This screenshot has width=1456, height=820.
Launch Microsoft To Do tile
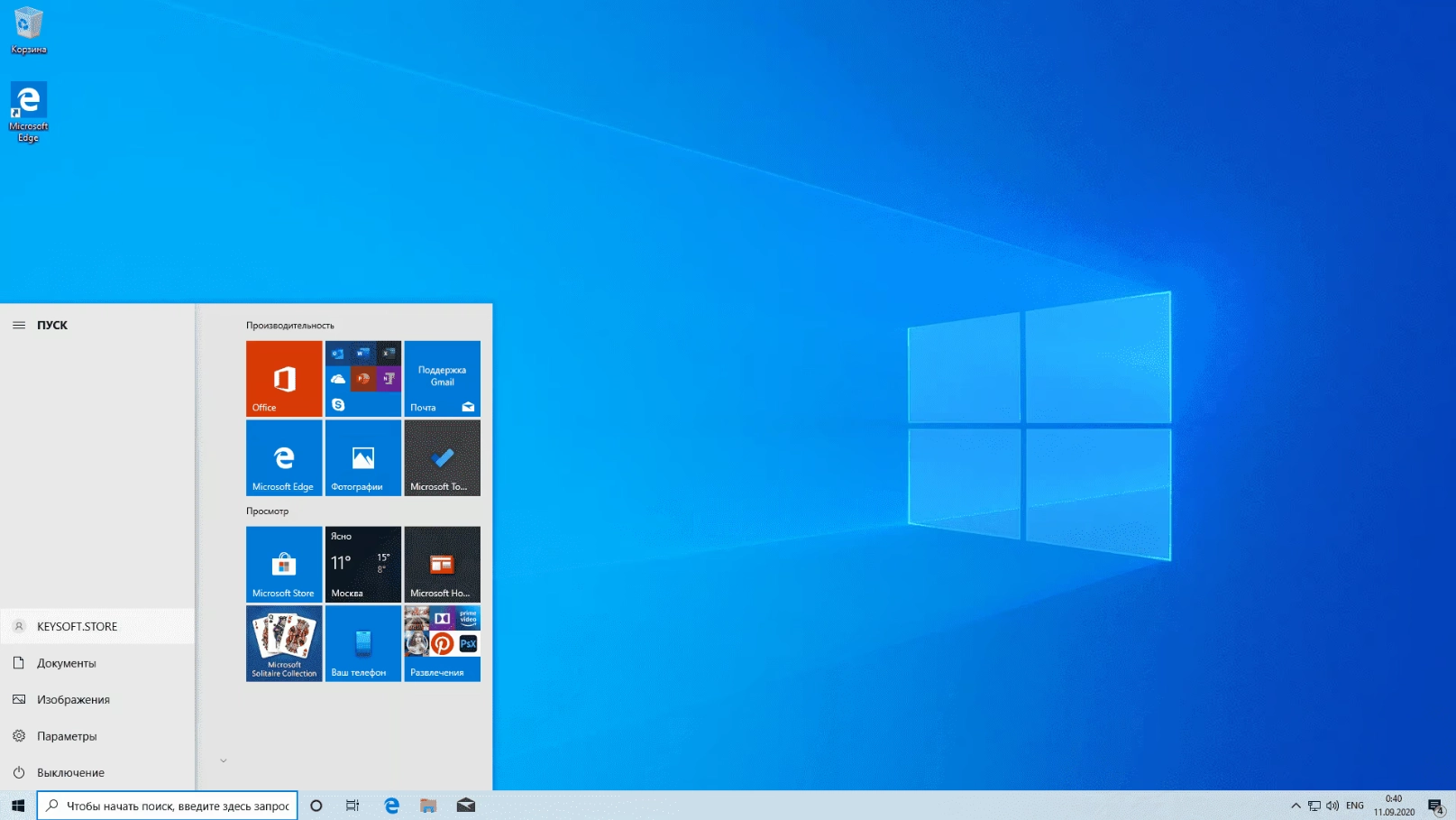click(442, 457)
